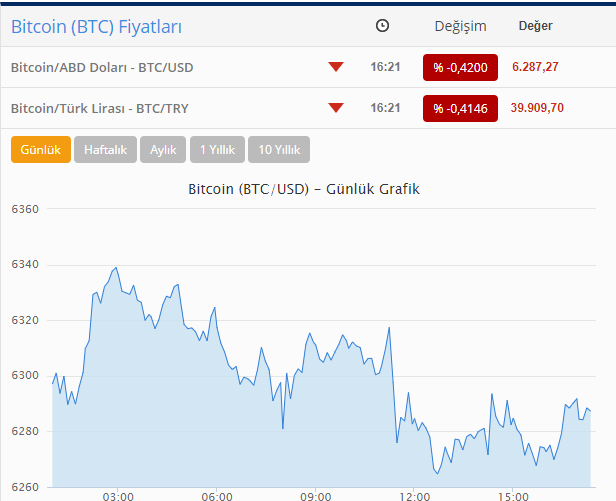Click the 6320 y-axis label

[25, 320]
